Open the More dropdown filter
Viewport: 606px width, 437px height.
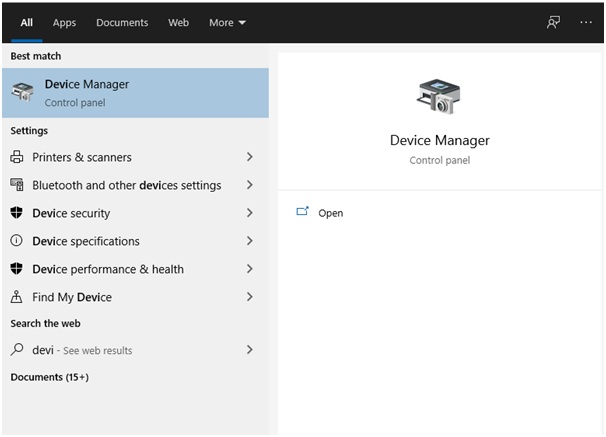click(x=227, y=23)
